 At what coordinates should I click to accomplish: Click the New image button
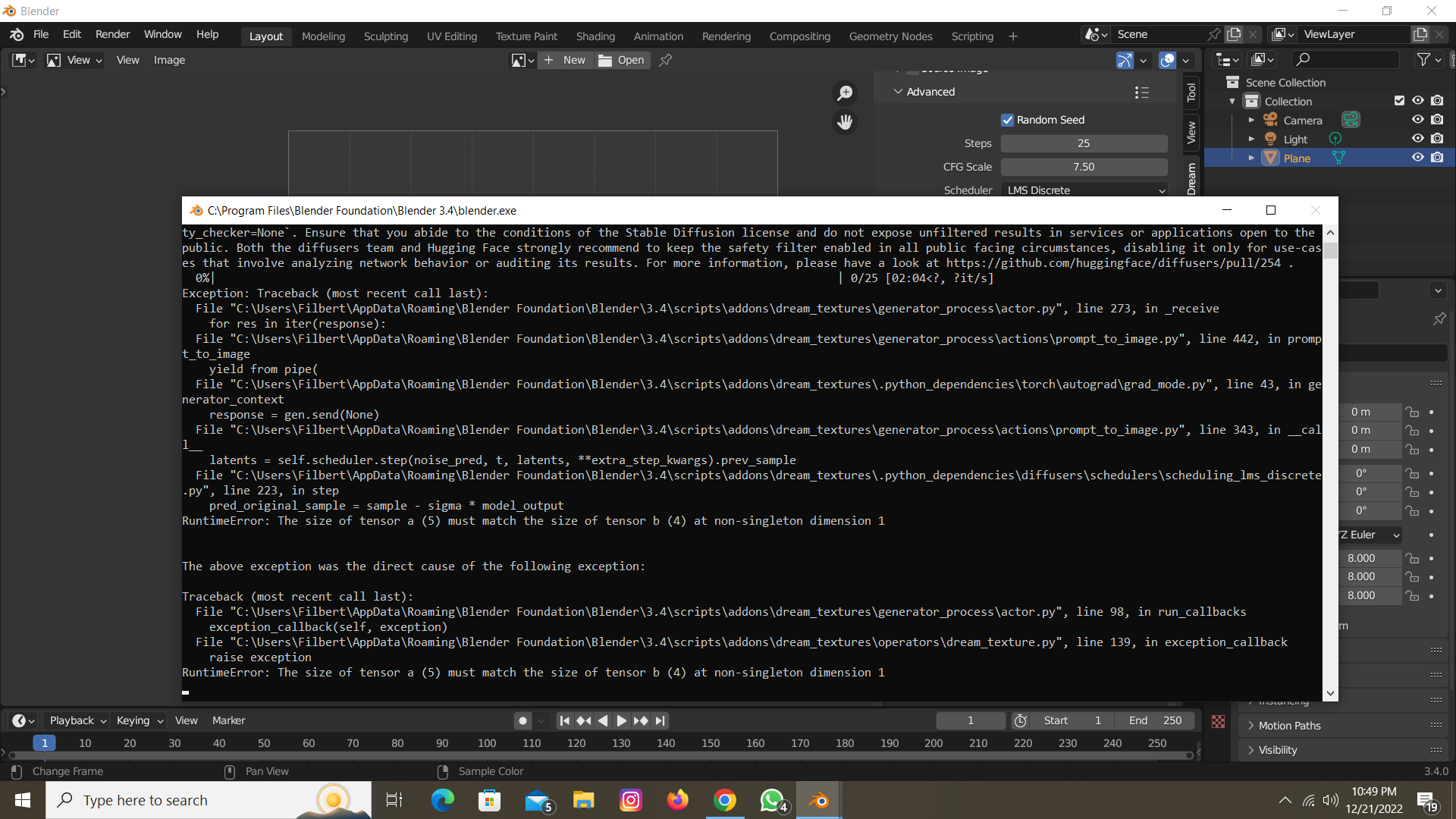565,60
